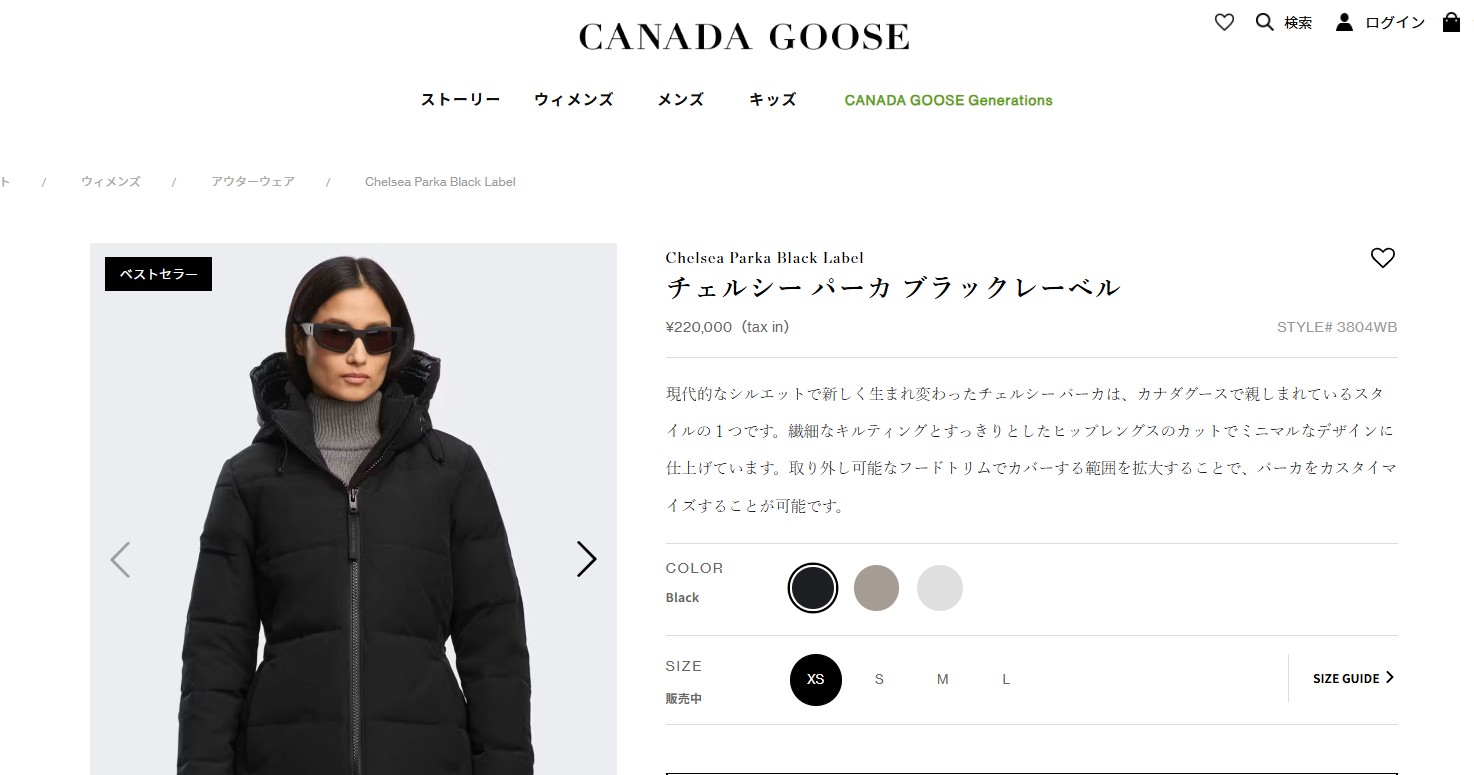The height and width of the screenshot is (775, 1474).
Task: Choose size L
Action: tap(1006, 679)
